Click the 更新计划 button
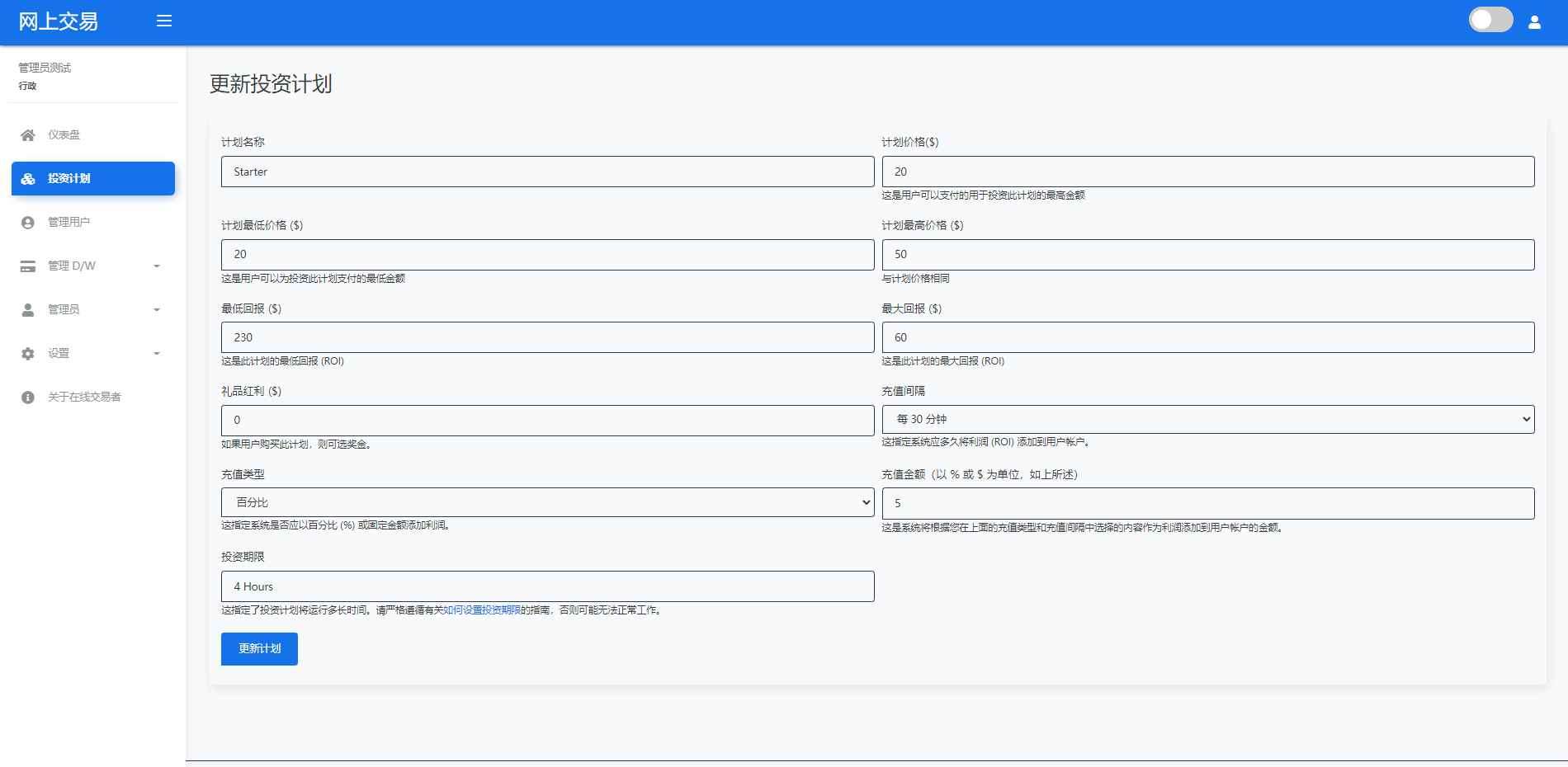 [259, 649]
